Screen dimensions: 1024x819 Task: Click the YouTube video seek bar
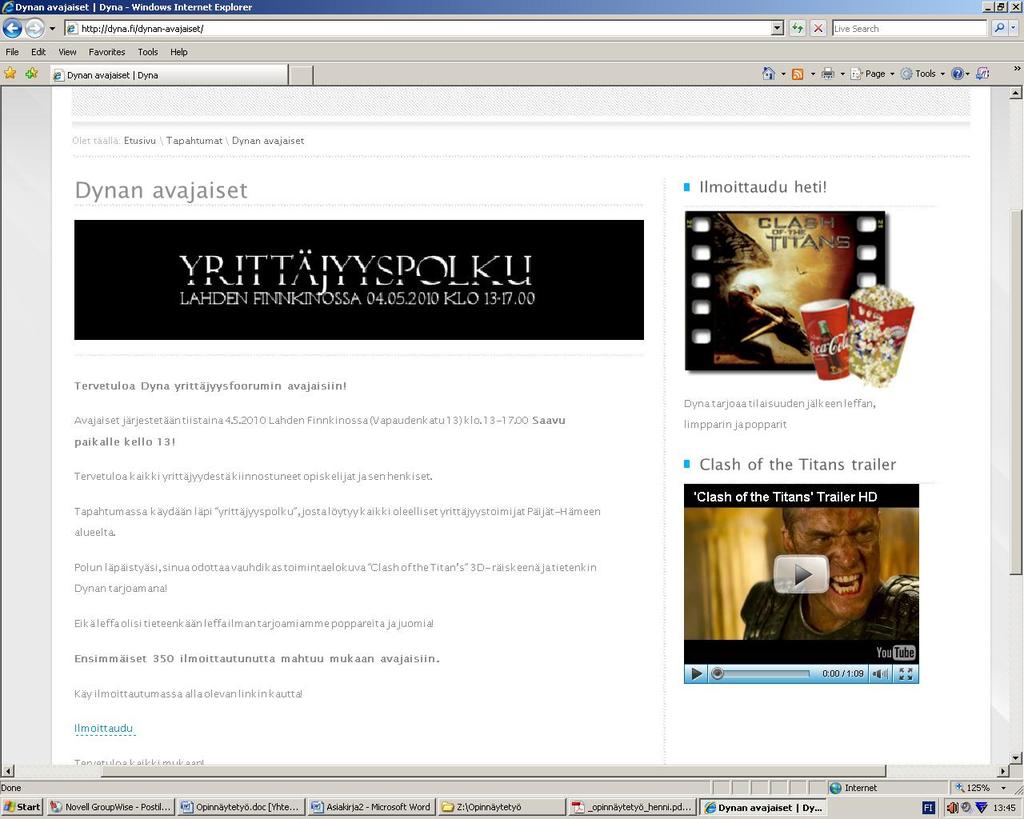click(763, 673)
